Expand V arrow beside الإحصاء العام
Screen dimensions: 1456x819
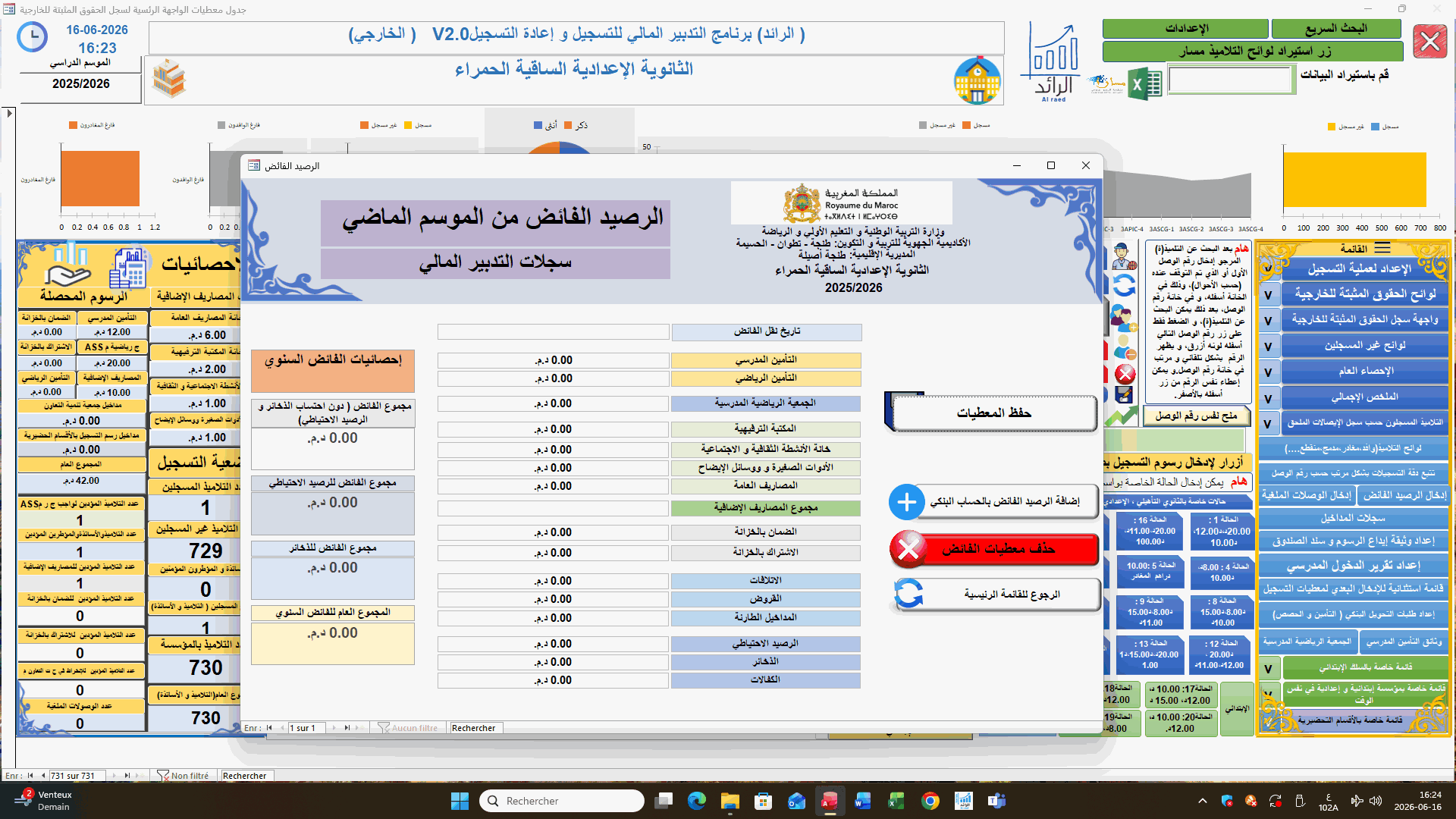coord(1268,372)
